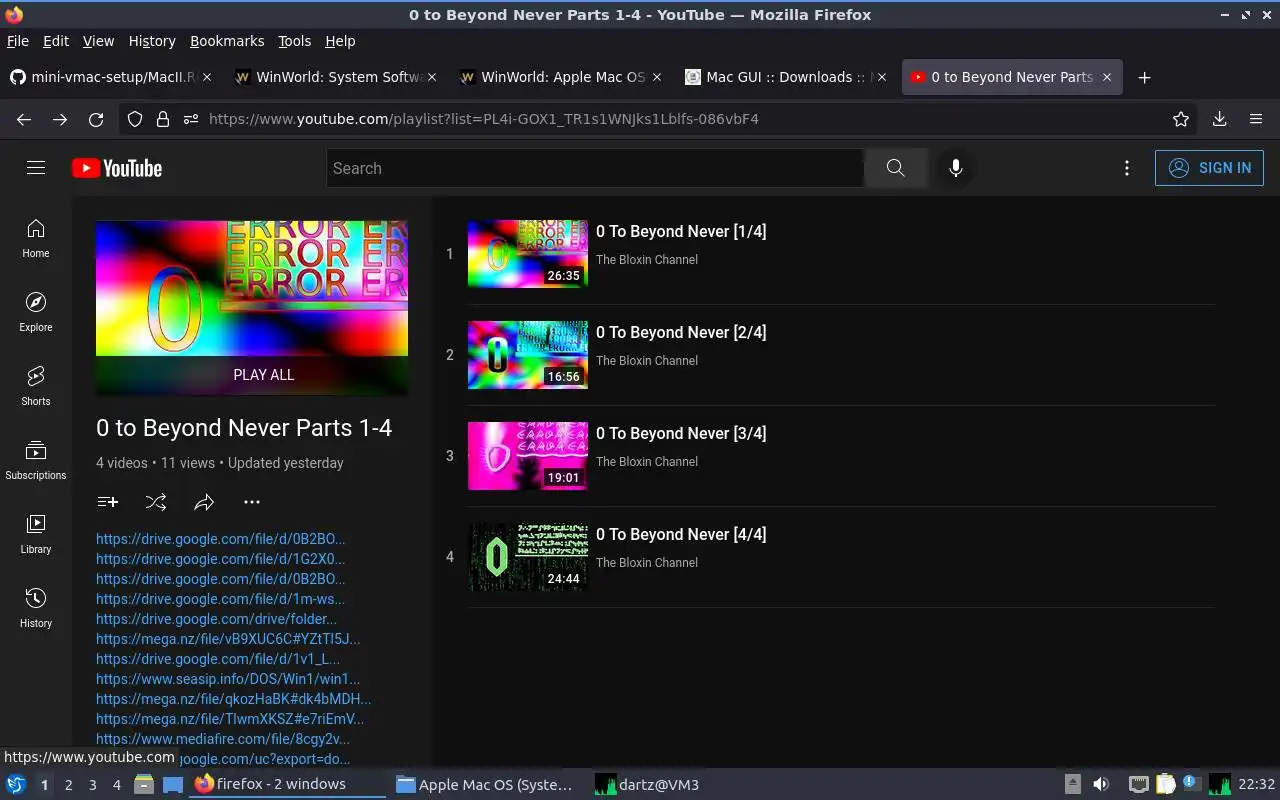1280x800 pixels.
Task: Click the volume speaker tray icon
Action: [1101, 784]
